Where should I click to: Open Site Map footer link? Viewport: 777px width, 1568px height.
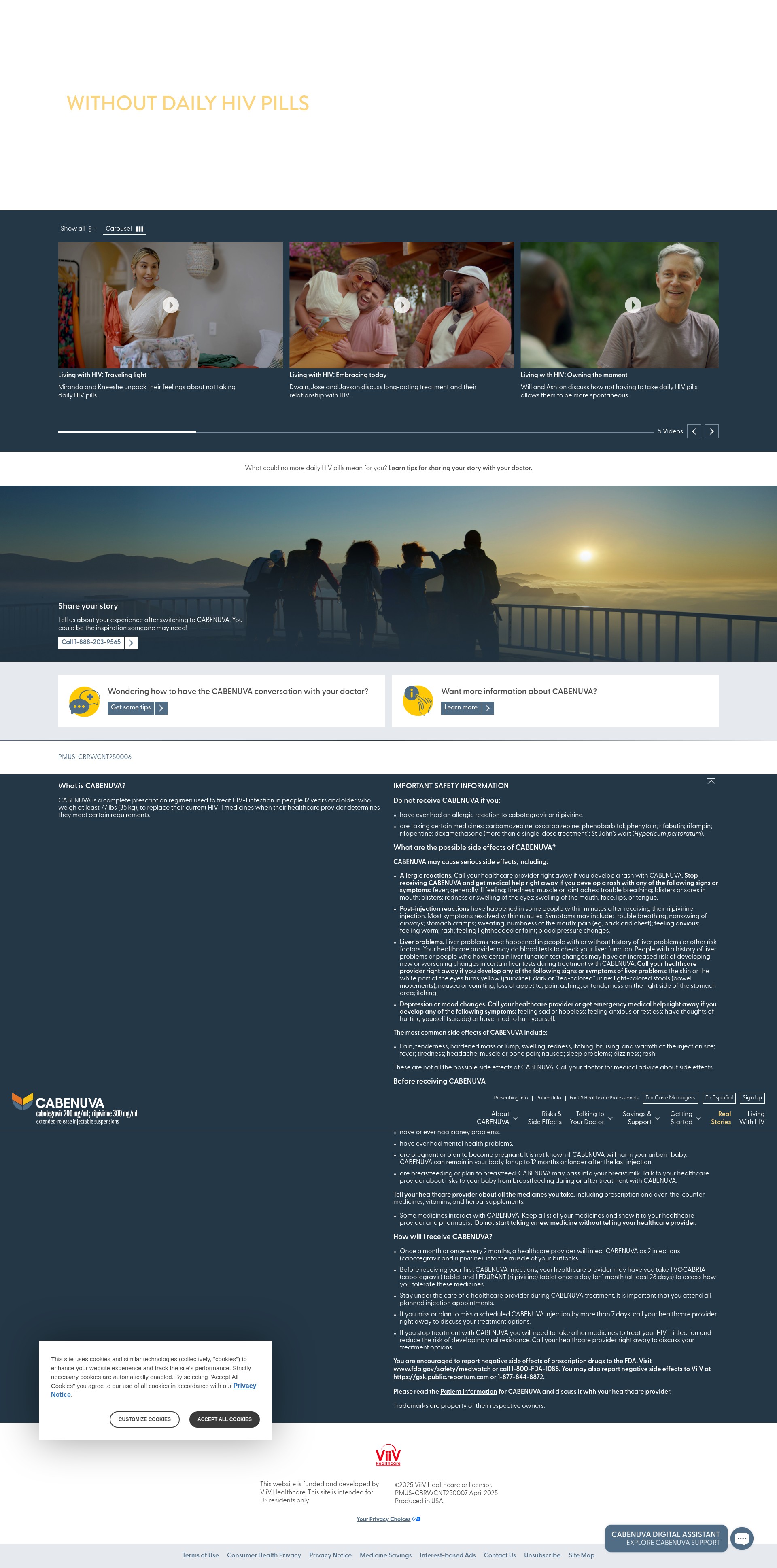click(581, 1555)
